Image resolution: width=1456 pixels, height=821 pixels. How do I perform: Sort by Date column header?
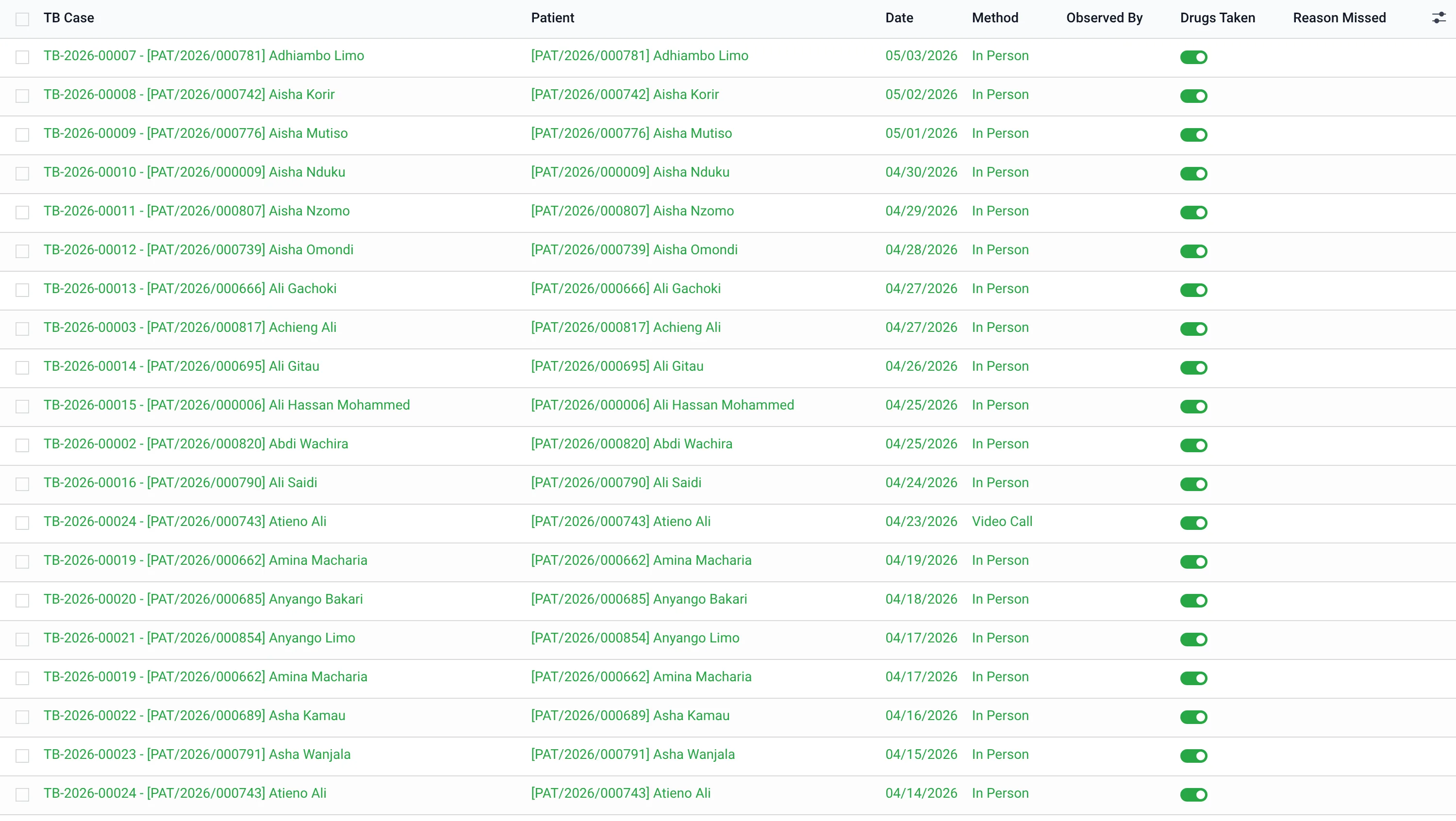(x=899, y=18)
